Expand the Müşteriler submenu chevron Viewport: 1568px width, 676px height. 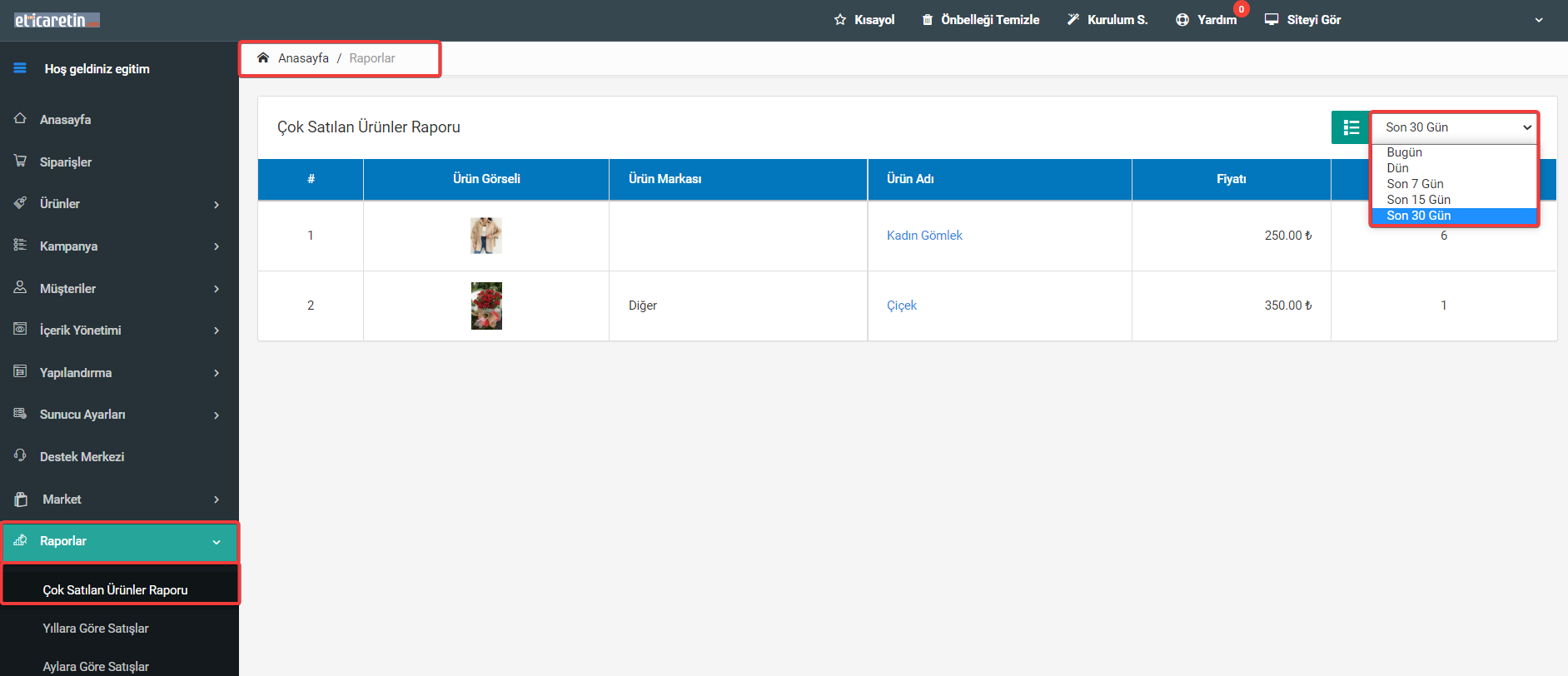(217, 289)
